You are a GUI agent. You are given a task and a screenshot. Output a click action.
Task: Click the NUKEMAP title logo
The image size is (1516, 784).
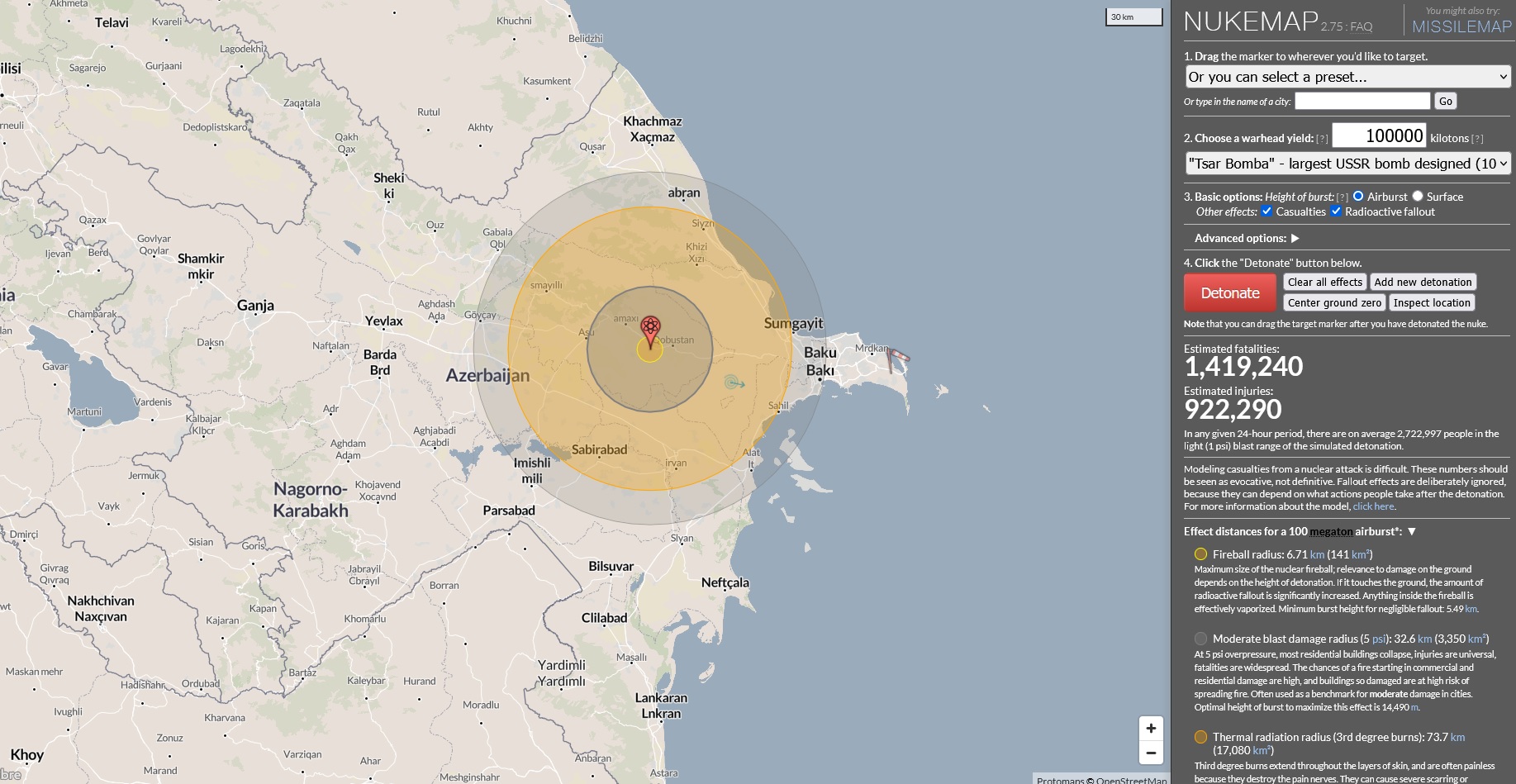[x=1251, y=21]
